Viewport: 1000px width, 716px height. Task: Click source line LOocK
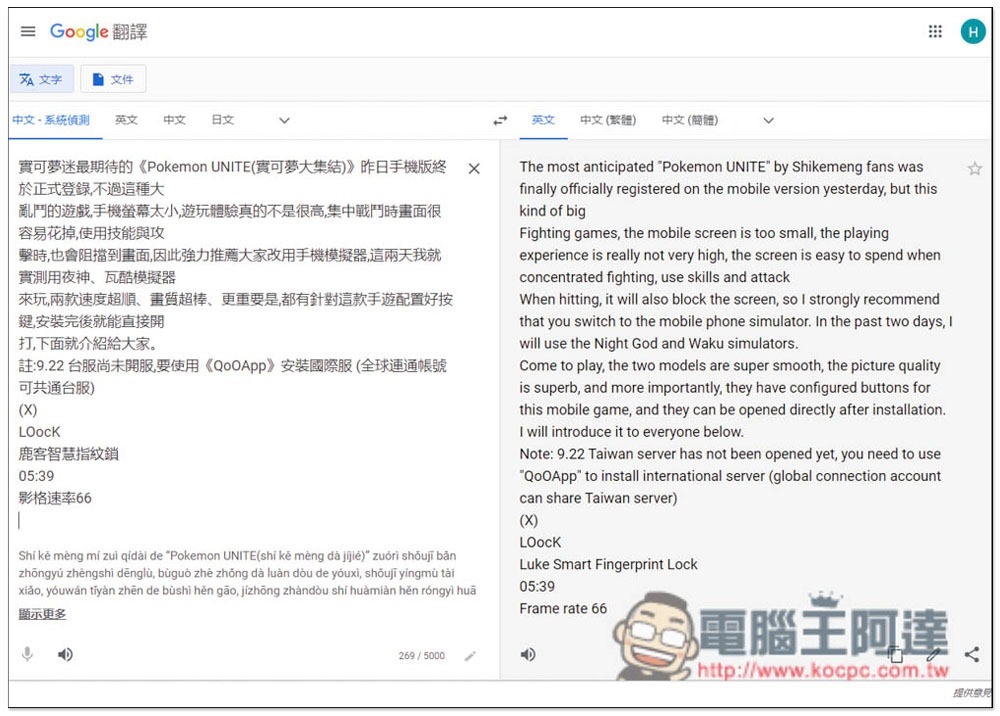click(x=40, y=432)
